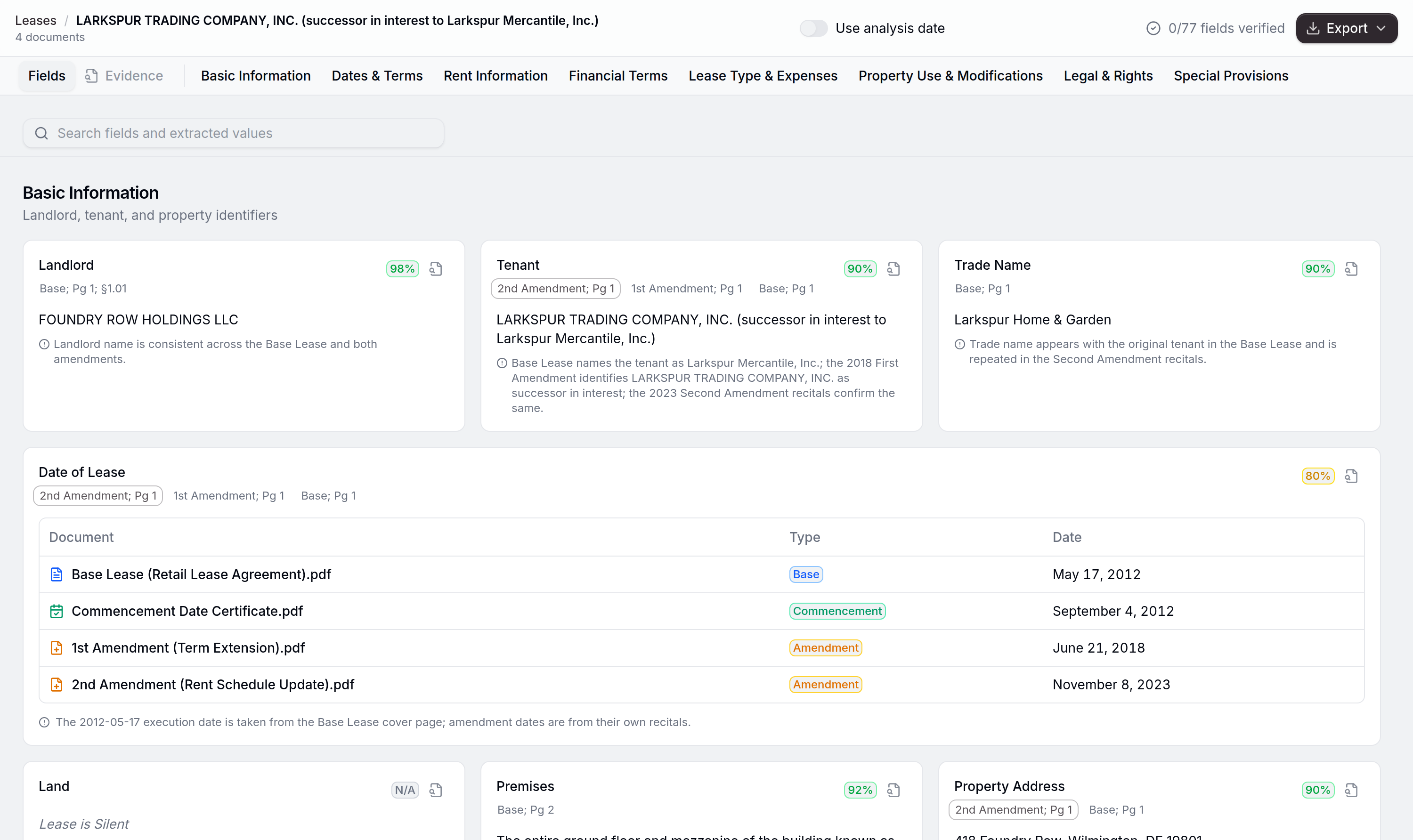Select Tenant source Base; Pg 1
The image size is (1413, 840).
click(x=786, y=289)
